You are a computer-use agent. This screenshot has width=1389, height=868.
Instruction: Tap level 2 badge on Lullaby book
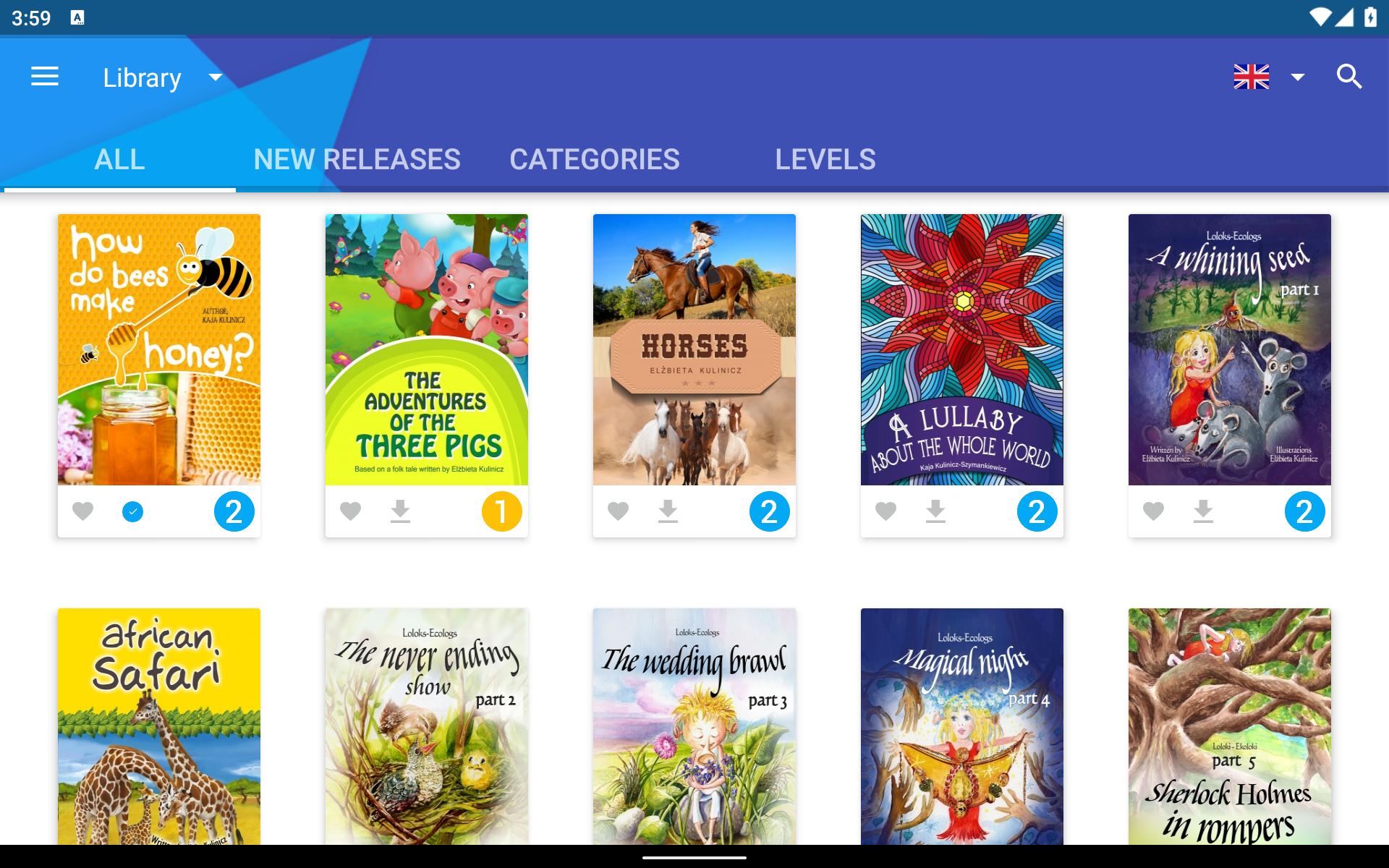click(x=1037, y=511)
